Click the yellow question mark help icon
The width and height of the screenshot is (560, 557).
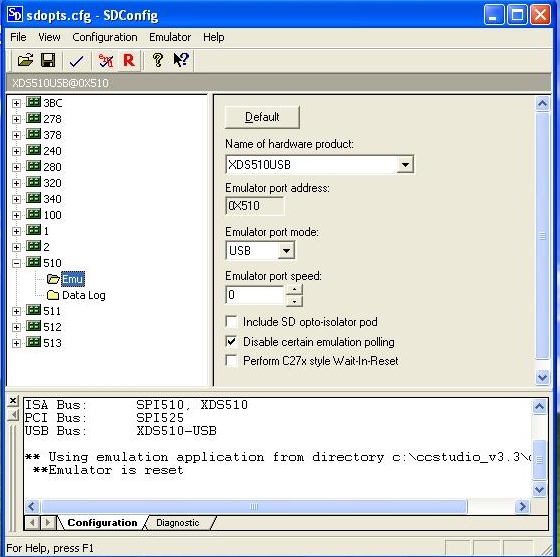pyautogui.click(x=158, y=60)
